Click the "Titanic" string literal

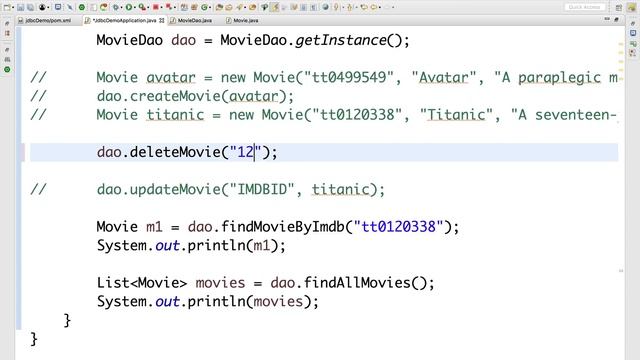tap(456, 115)
